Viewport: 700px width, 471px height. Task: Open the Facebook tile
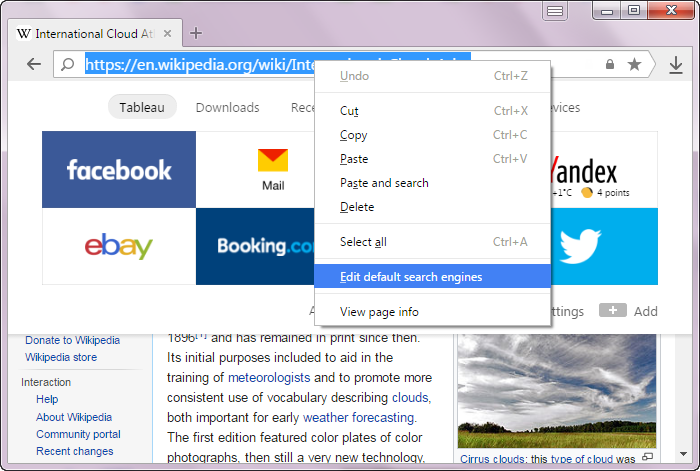click(x=119, y=170)
